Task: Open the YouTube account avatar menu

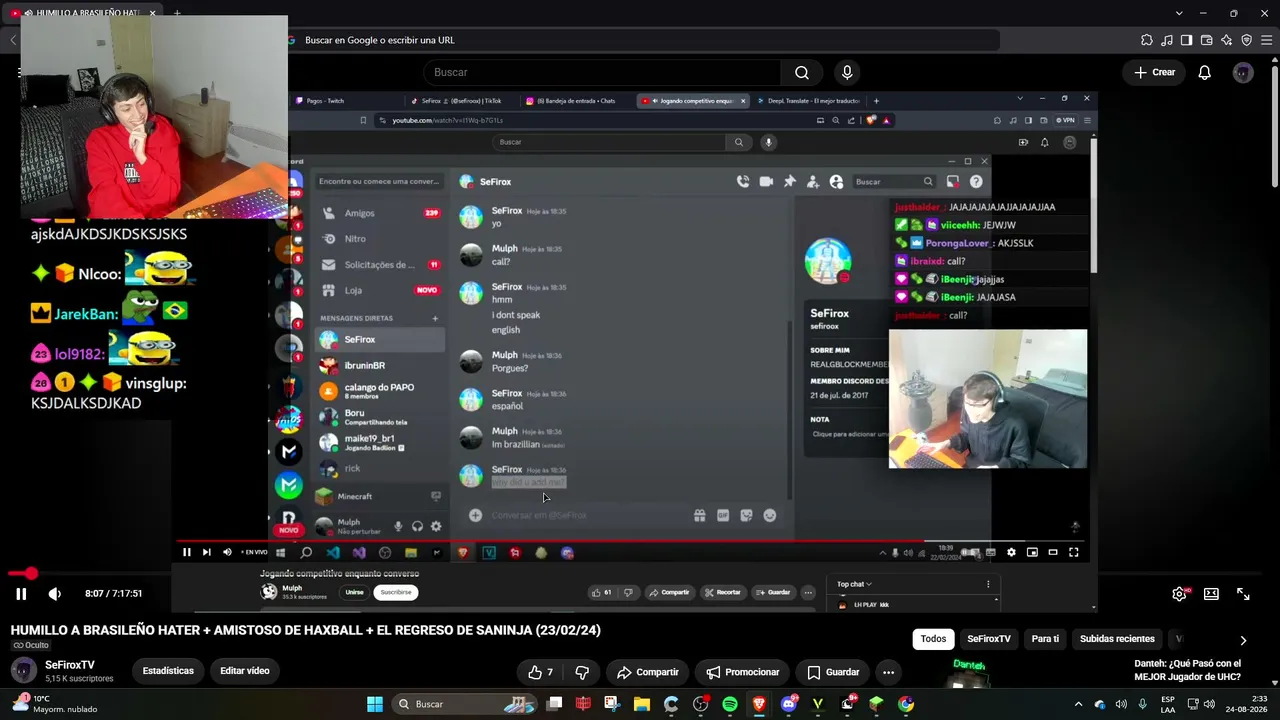Action: (x=1243, y=72)
